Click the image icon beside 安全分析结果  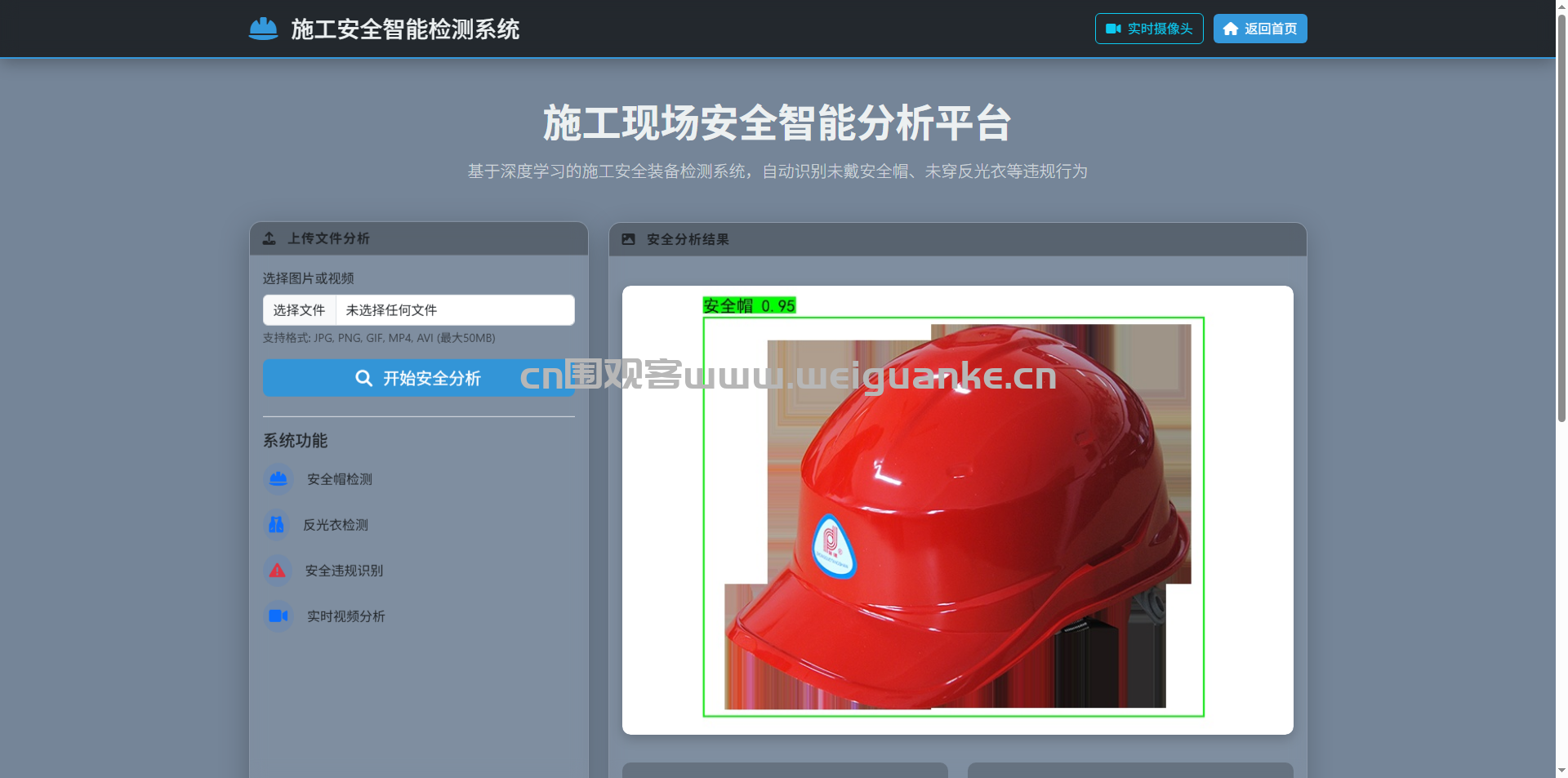pyautogui.click(x=628, y=239)
